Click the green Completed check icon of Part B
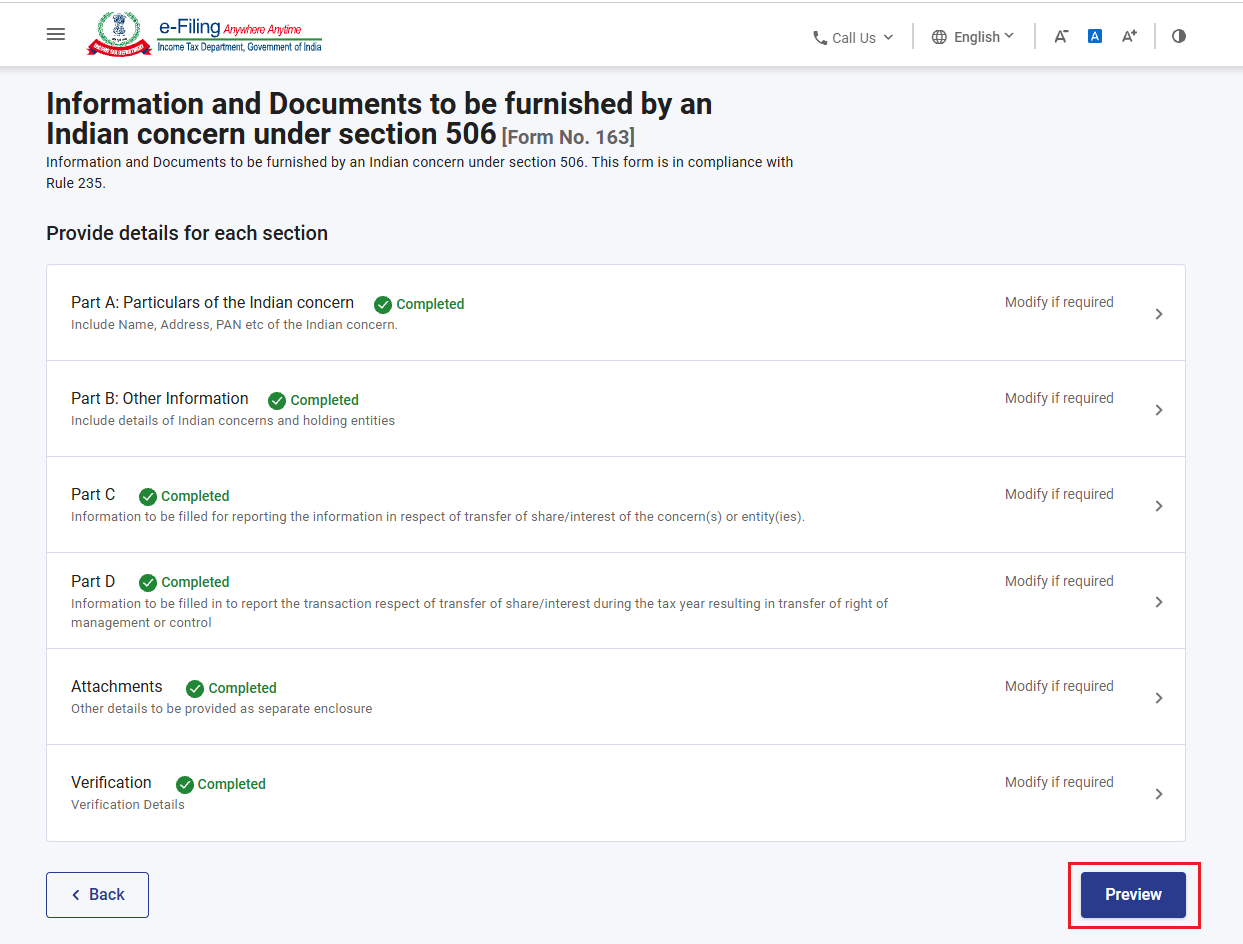 [277, 400]
